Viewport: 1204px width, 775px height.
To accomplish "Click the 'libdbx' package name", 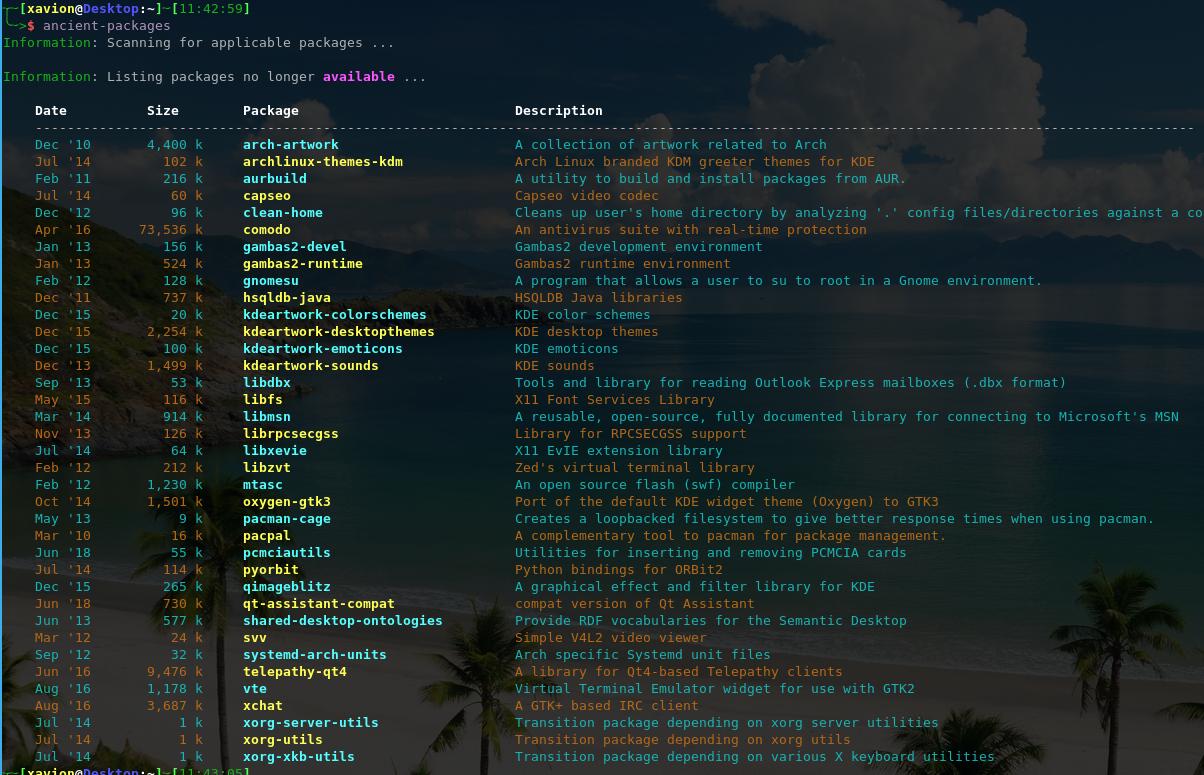I will (267, 382).
